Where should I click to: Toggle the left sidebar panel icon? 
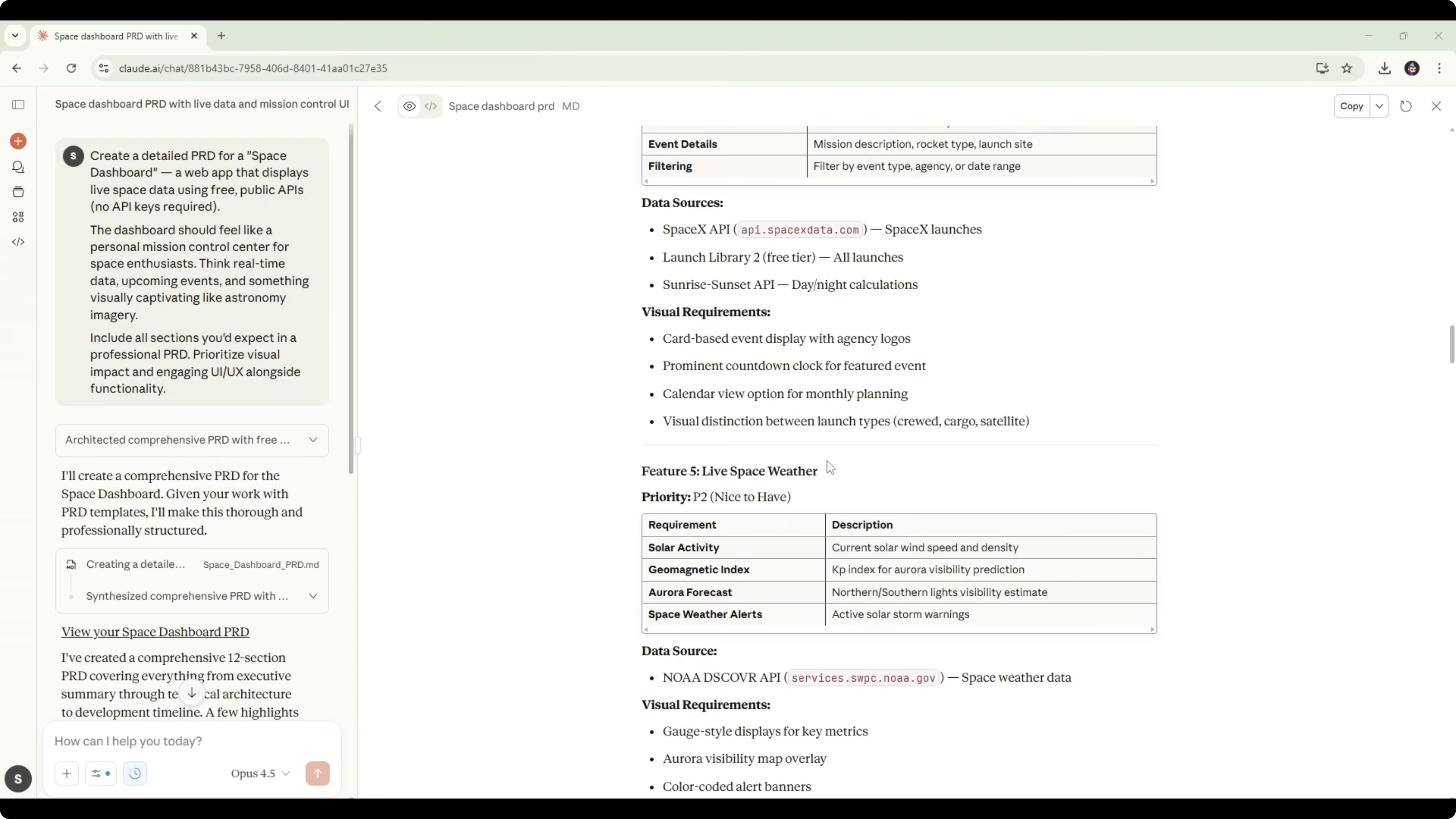point(18,104)
